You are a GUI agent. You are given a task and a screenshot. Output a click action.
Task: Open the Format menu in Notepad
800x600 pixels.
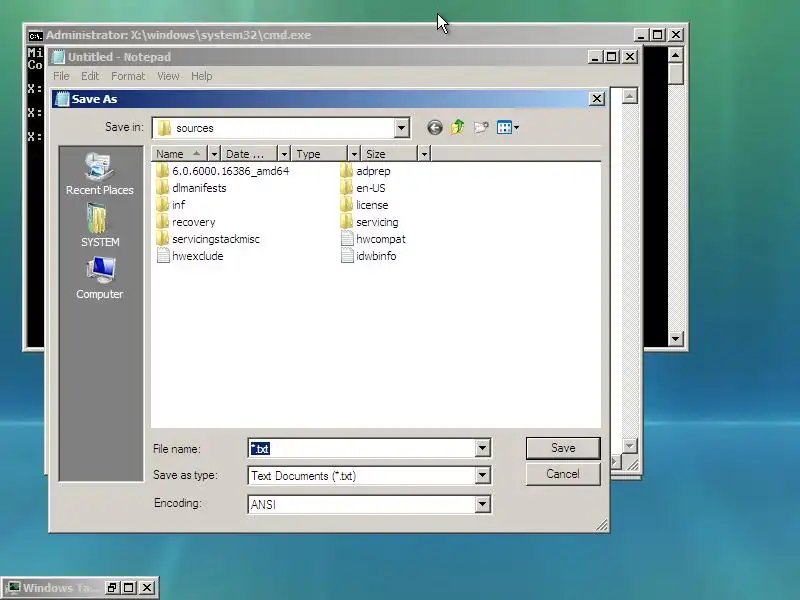pos(128,76)
